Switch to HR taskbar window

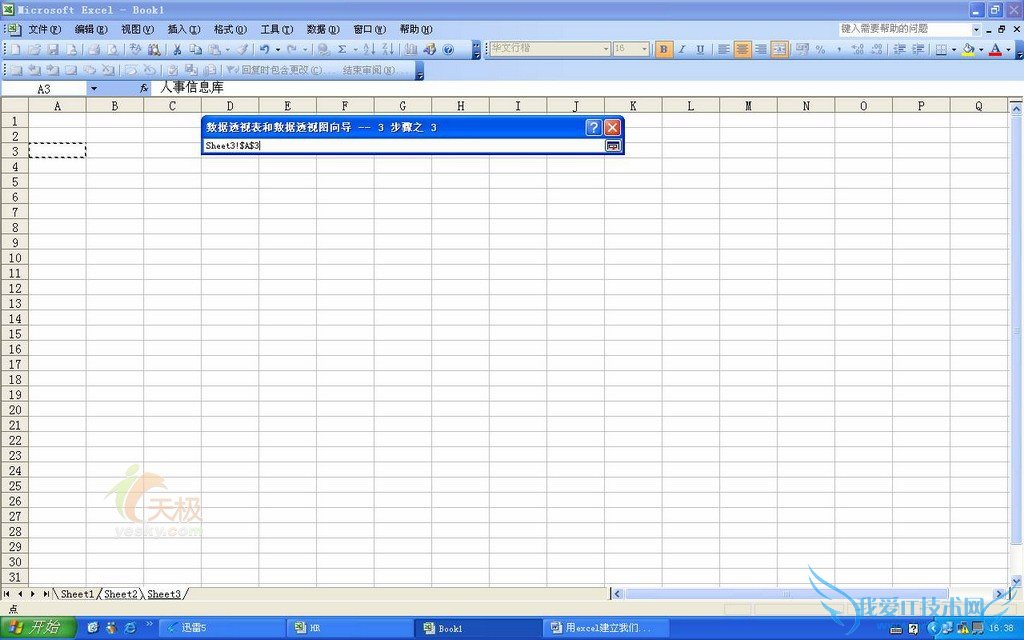(x=349, y=628)
